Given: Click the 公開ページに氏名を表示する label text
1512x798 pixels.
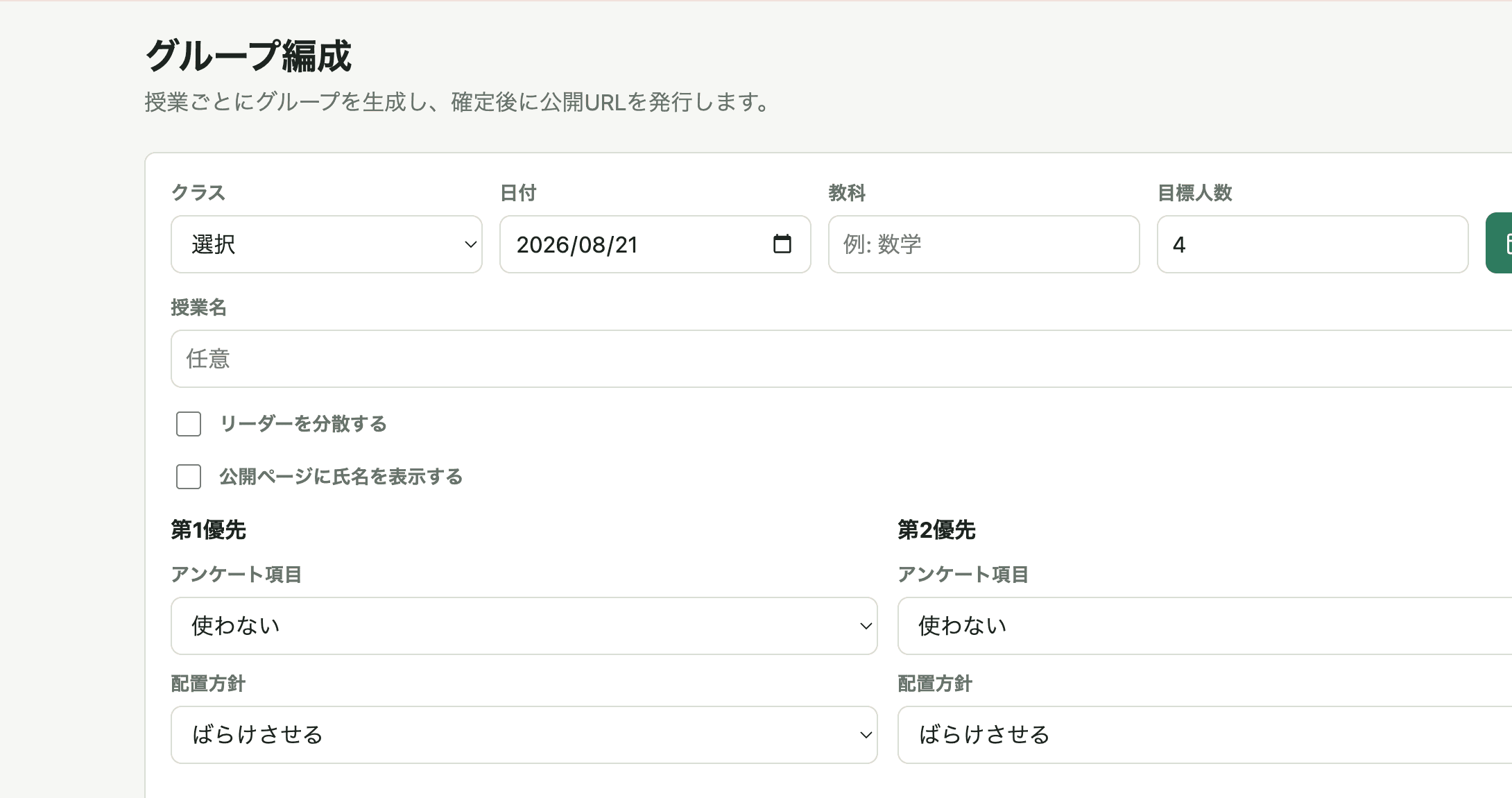Looking at the screenshot, I should [341, 477].
